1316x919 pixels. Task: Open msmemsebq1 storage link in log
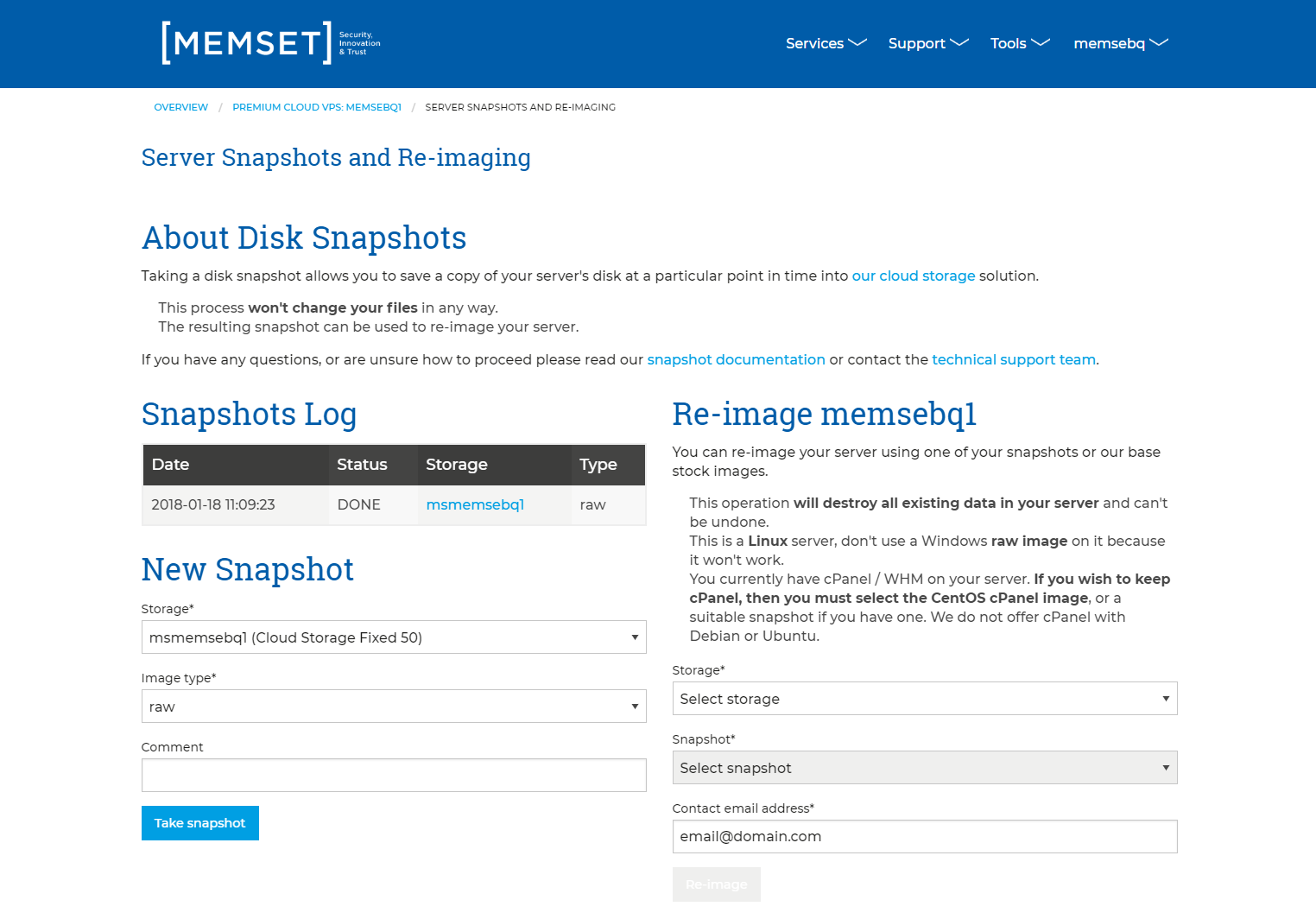tap(475, 504)
